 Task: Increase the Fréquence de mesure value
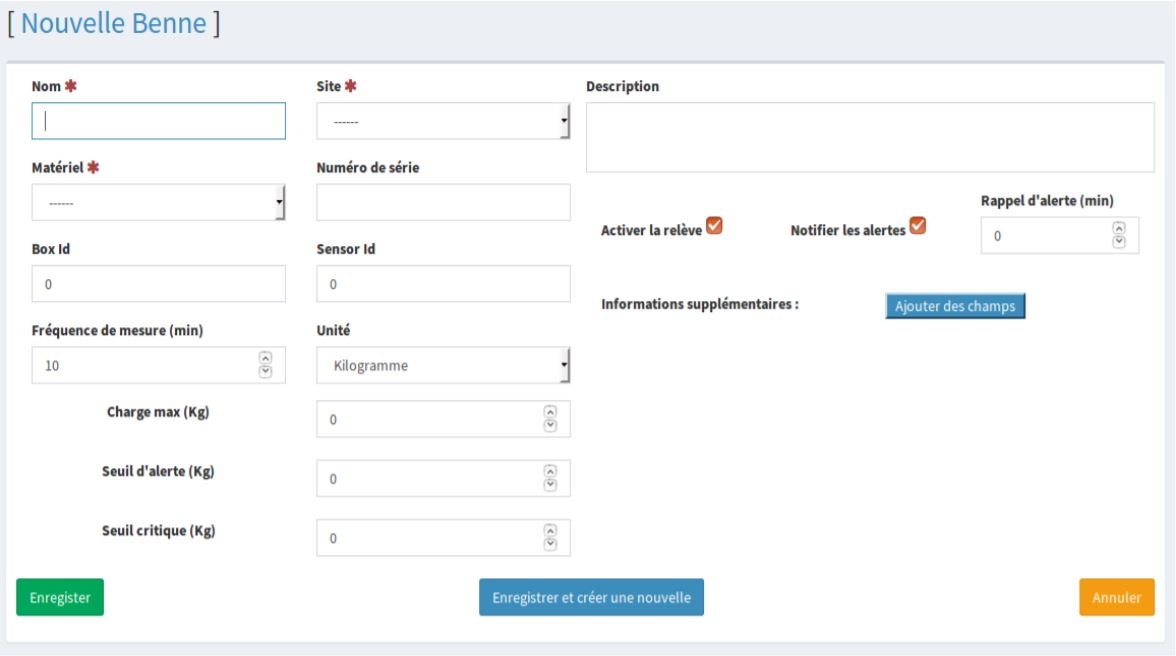265,359
